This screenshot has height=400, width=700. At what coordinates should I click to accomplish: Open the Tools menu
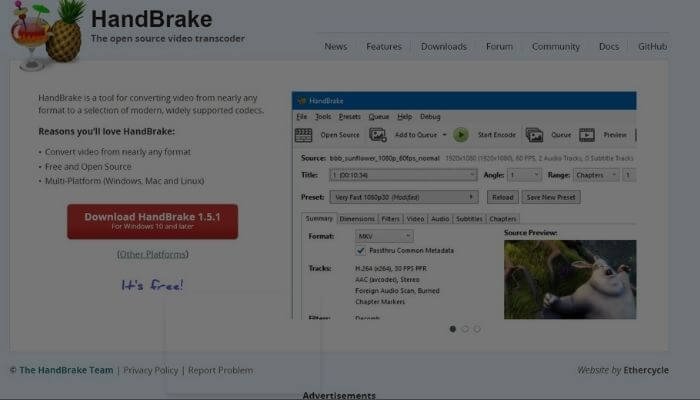pyautogui.click(x=323, y=117)
